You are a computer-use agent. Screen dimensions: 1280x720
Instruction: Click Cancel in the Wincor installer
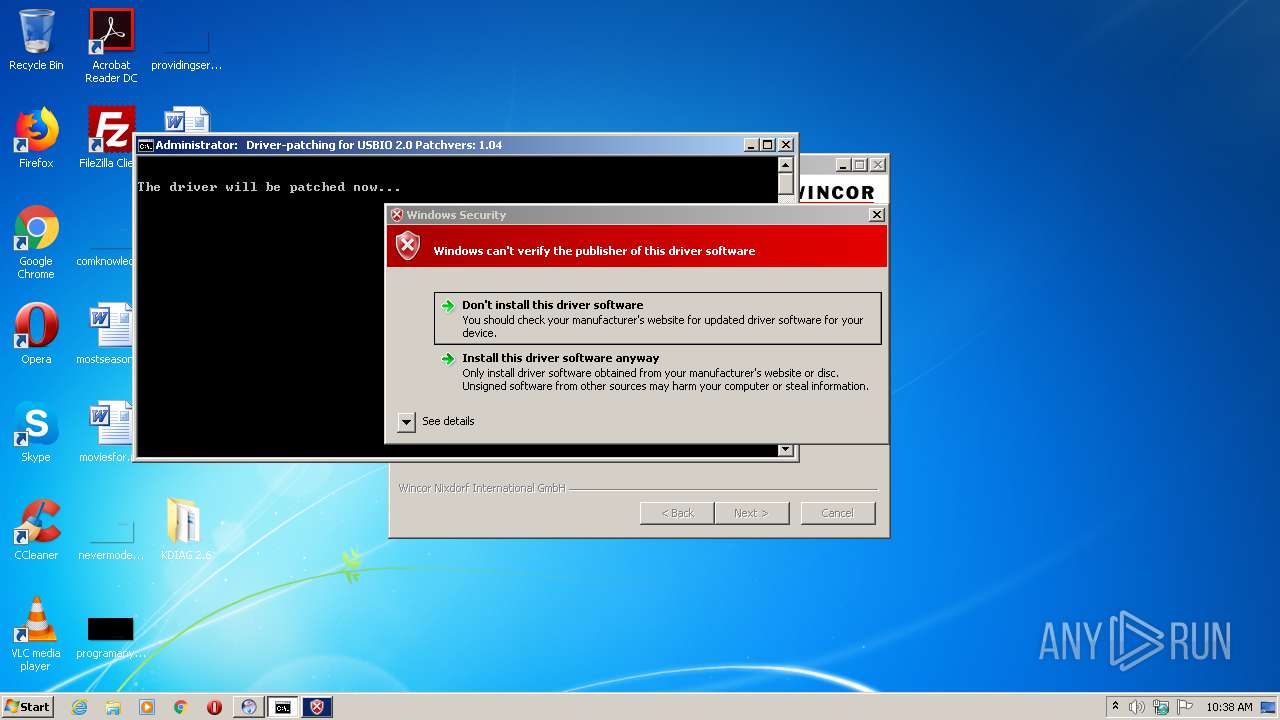[838, 513]
